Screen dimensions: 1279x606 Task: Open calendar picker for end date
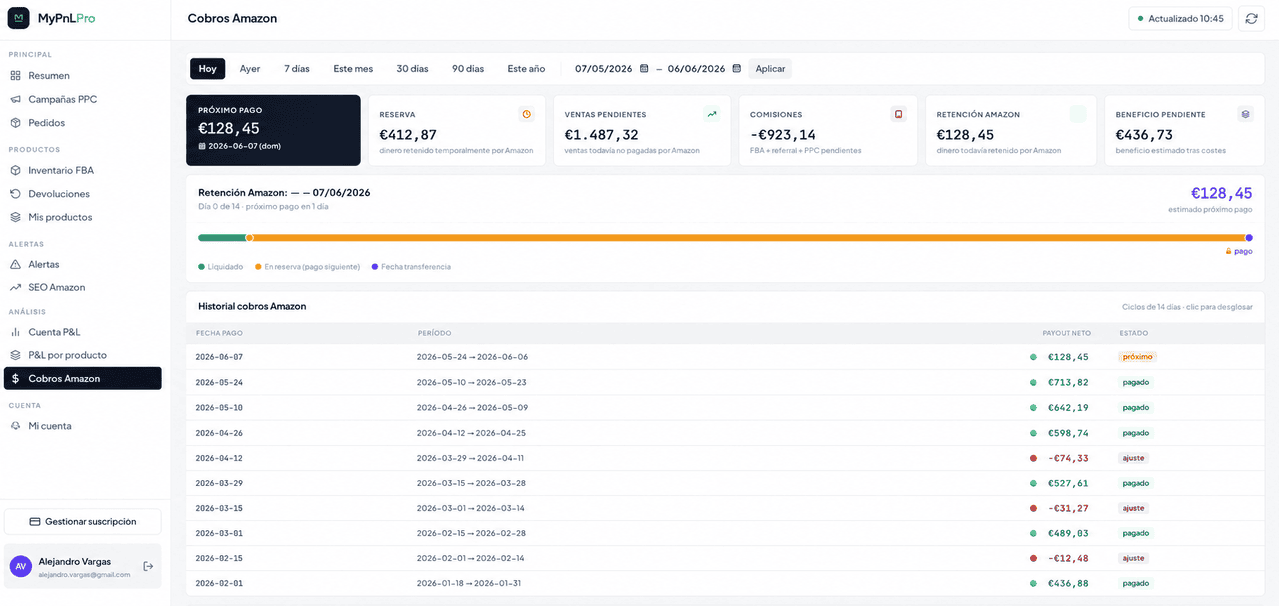[x=737, y=69]
